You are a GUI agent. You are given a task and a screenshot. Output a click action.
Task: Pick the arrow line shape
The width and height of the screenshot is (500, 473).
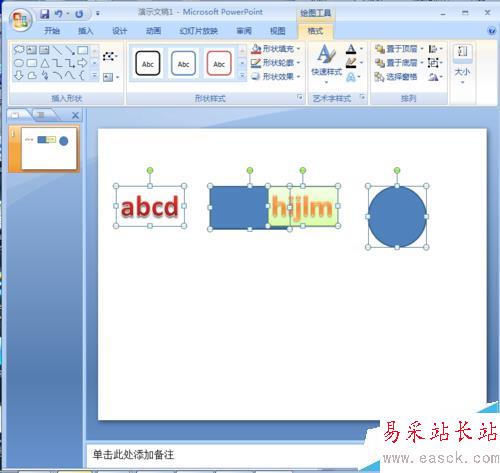point(70,50)
